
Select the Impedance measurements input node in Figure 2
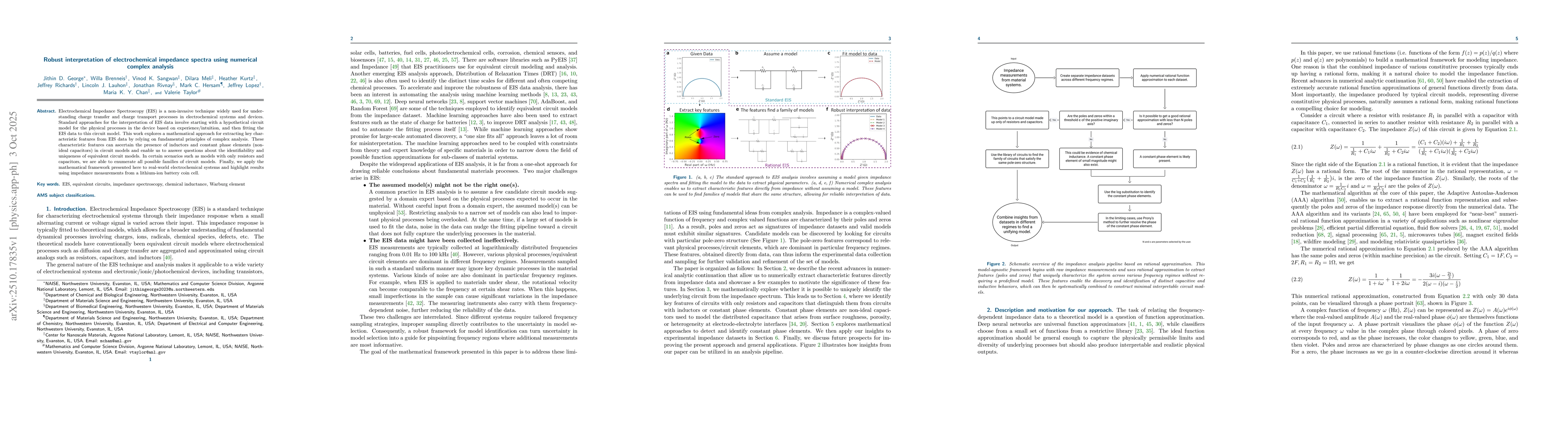click(x=1014, y=77)
